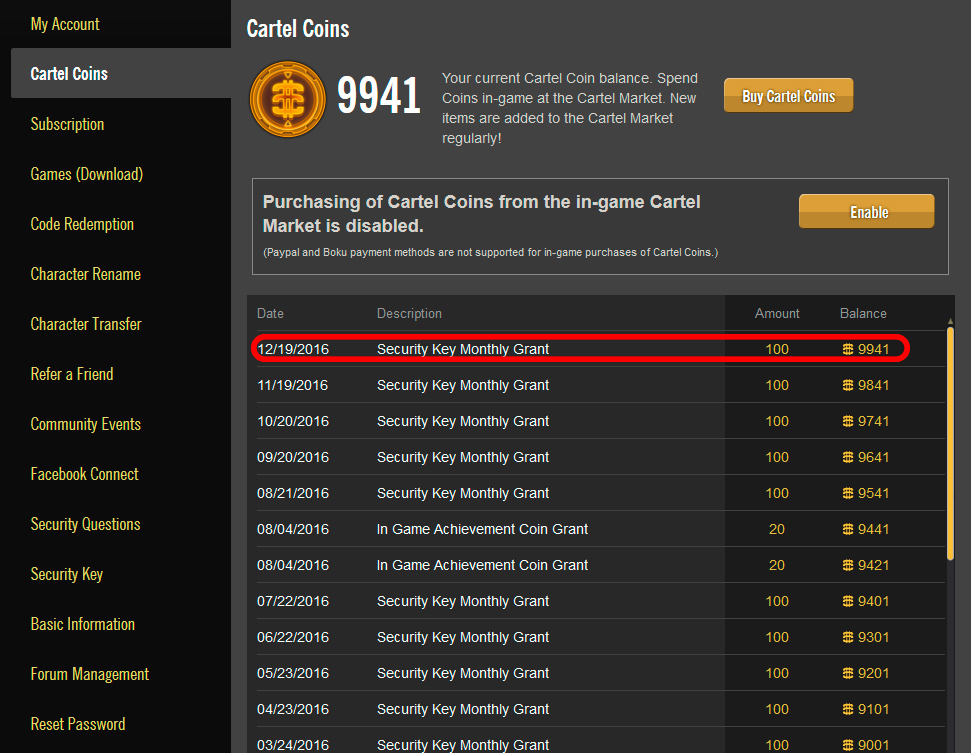Click the Description column header
971x753 pixels.
409,313
